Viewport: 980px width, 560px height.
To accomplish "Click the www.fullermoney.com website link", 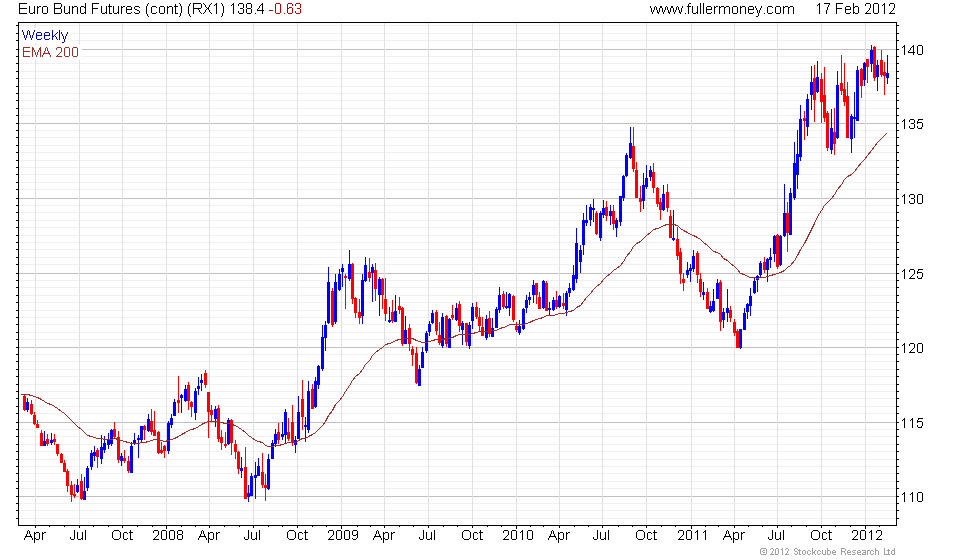I will click(x=721, y=9).
